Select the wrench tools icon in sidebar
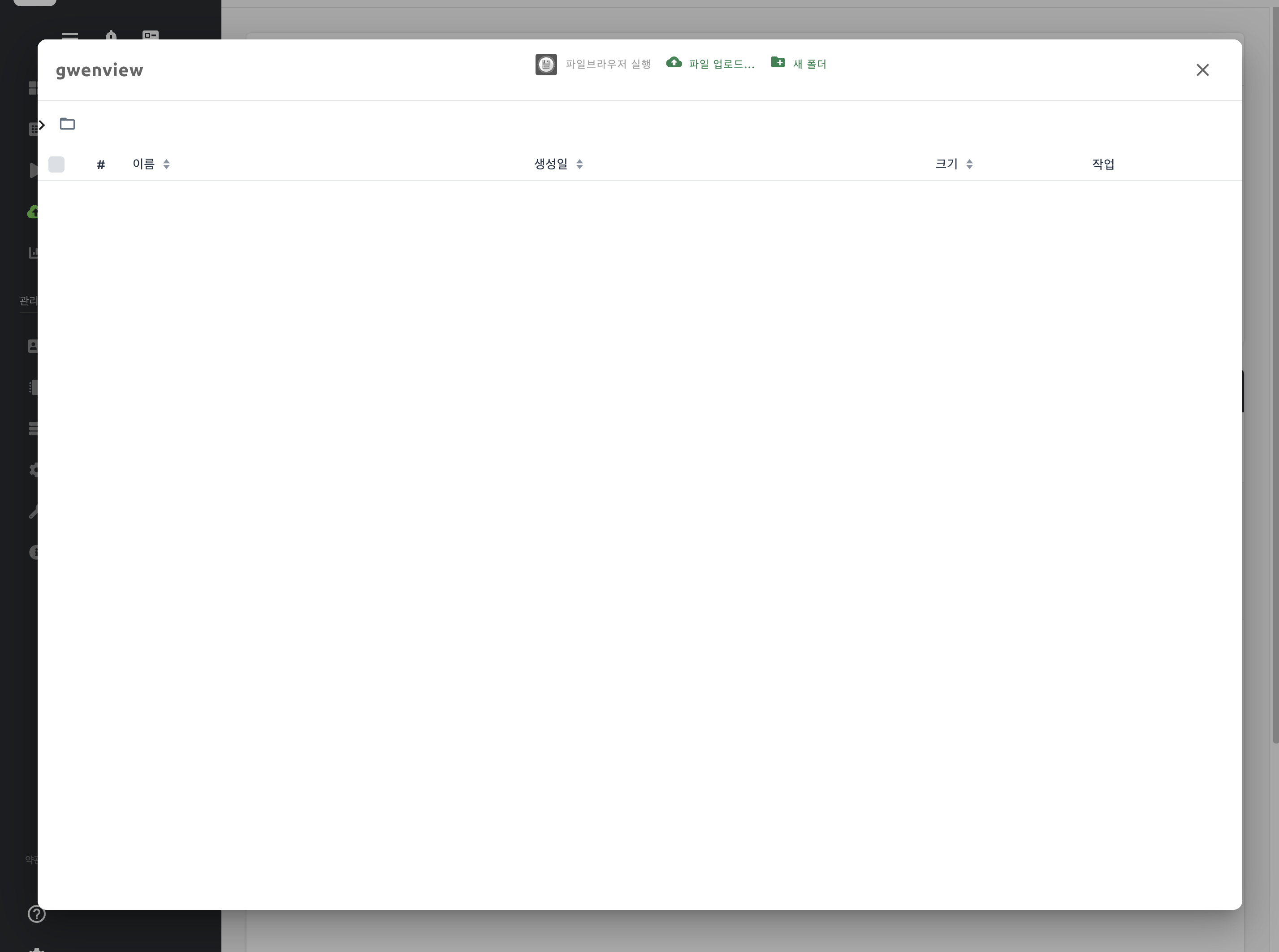Image resolution: width=1279 pixels, height=952 pixels. [35, 511]
